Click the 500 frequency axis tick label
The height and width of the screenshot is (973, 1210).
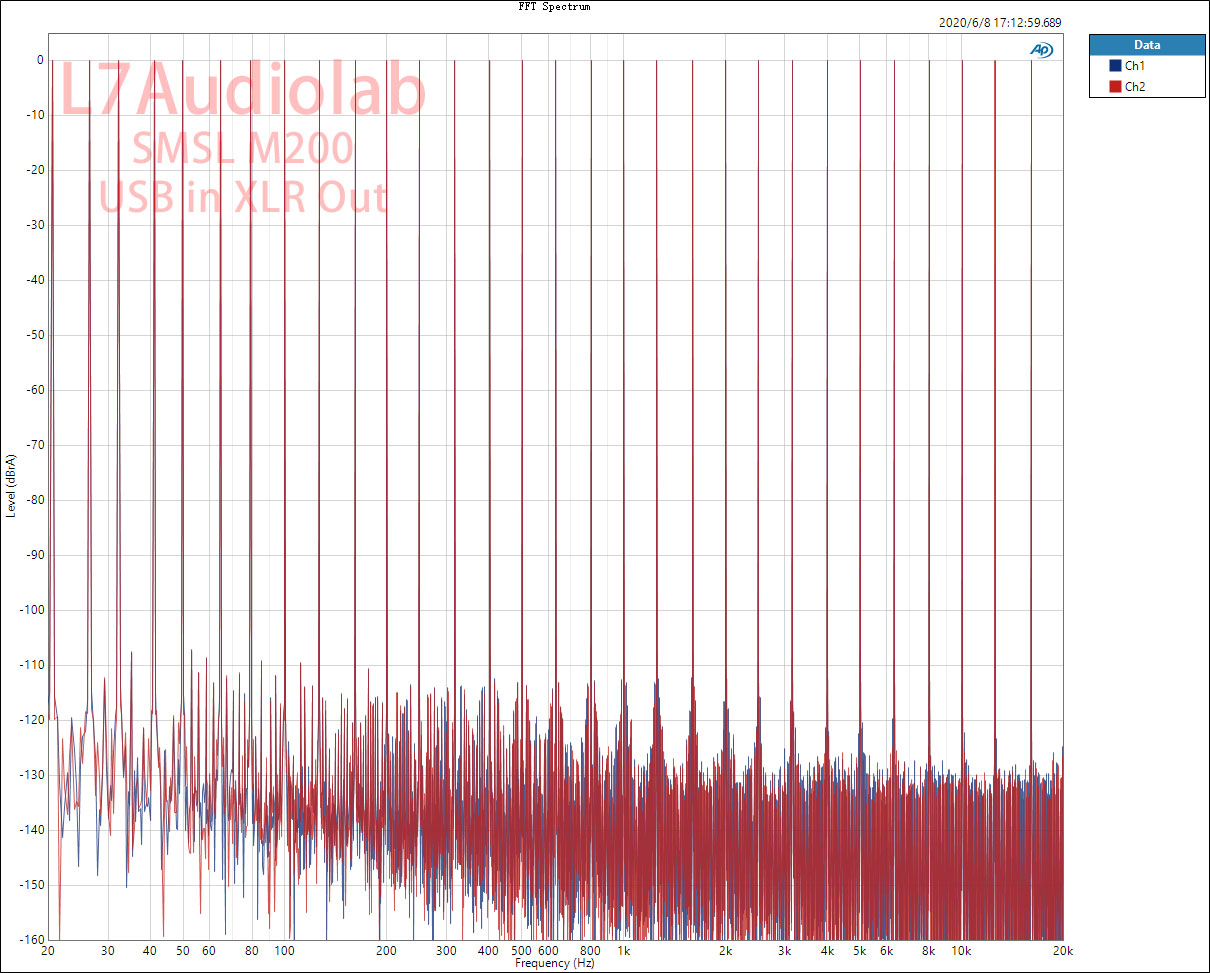pyautogui.click(x=521, y=950)
